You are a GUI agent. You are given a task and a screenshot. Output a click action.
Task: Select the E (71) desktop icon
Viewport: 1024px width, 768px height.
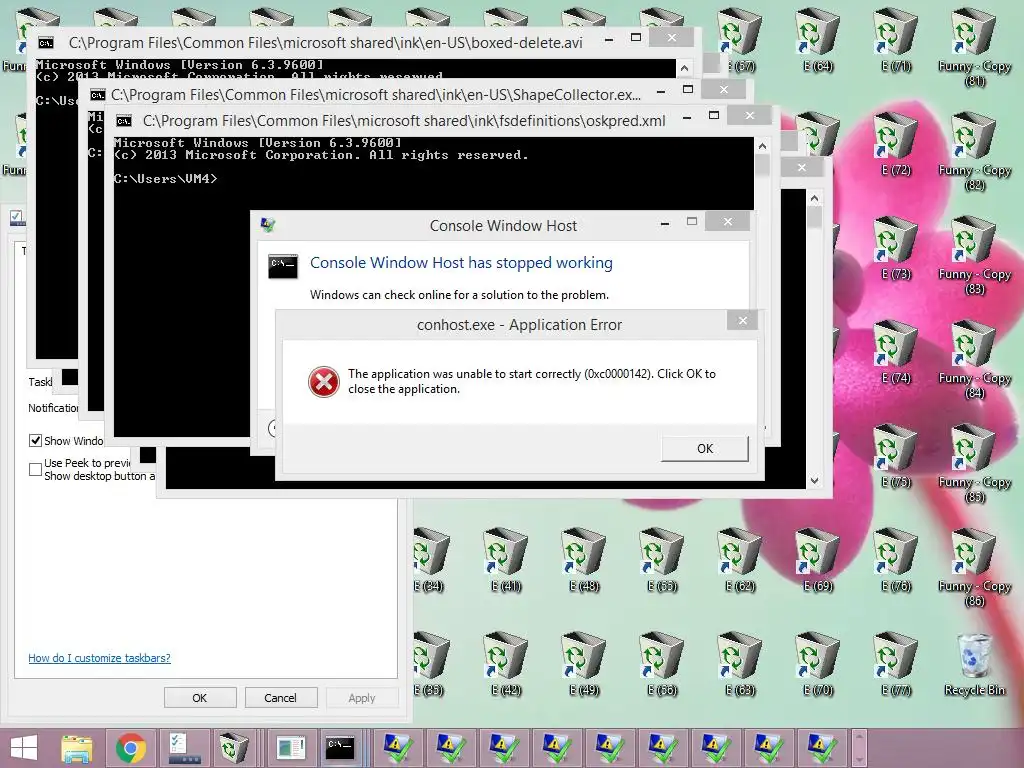[x=896, y=40]
